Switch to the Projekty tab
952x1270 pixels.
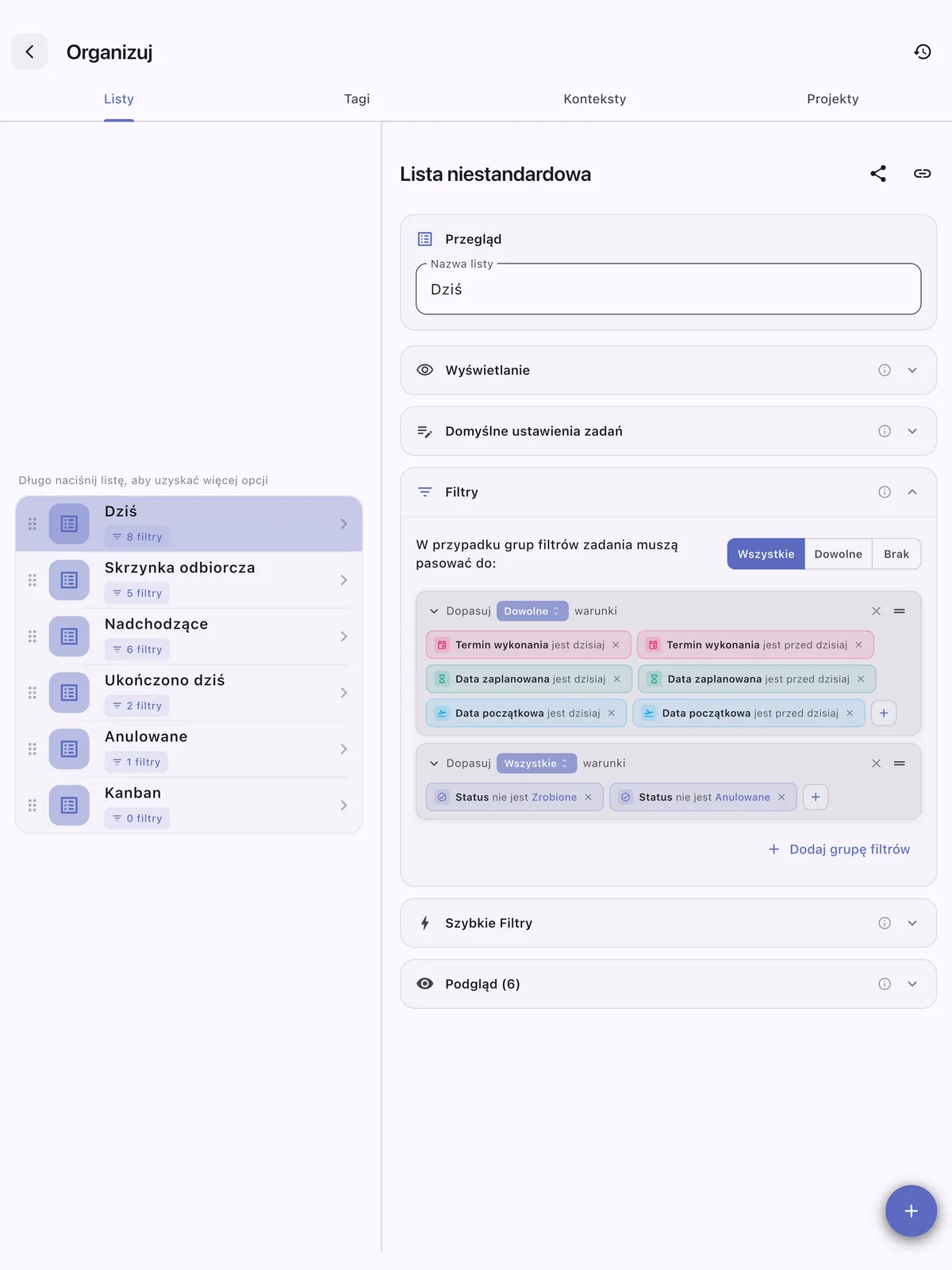pos(833,99)
